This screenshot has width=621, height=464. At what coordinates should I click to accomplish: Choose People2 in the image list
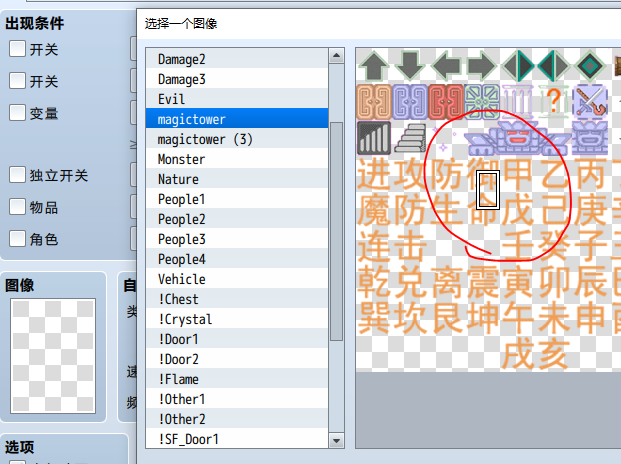(237, 219)
